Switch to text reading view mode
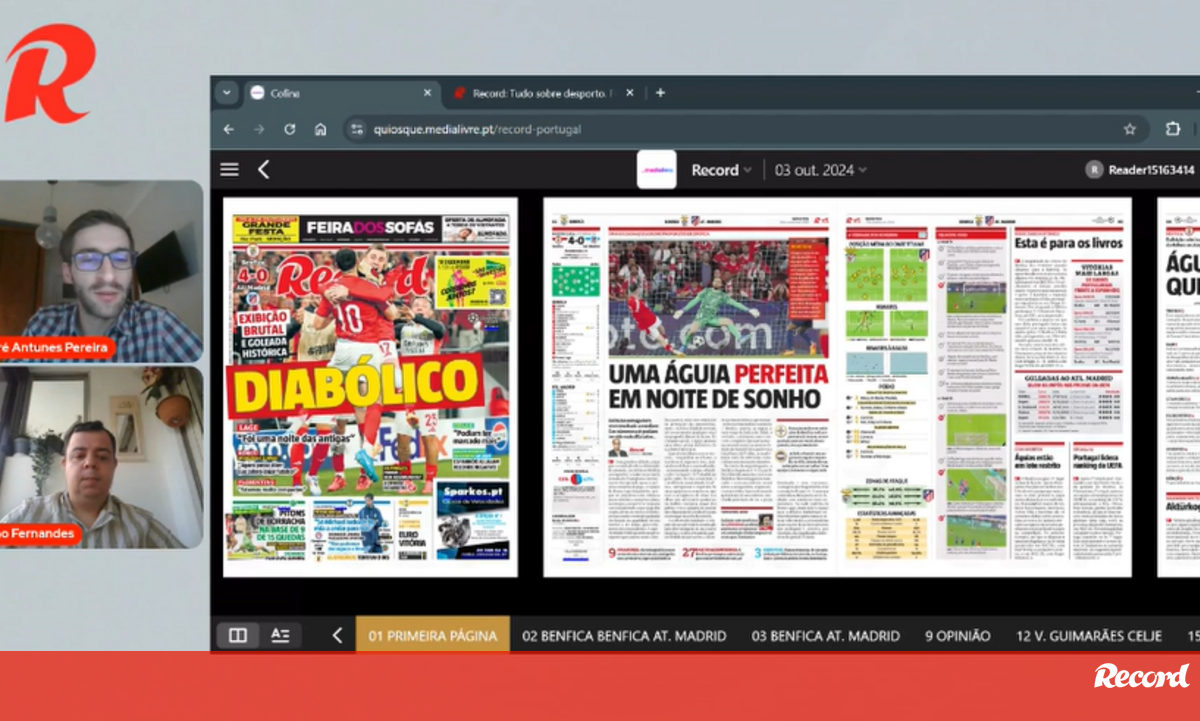1200x721 pixels. tap(280, 635)
